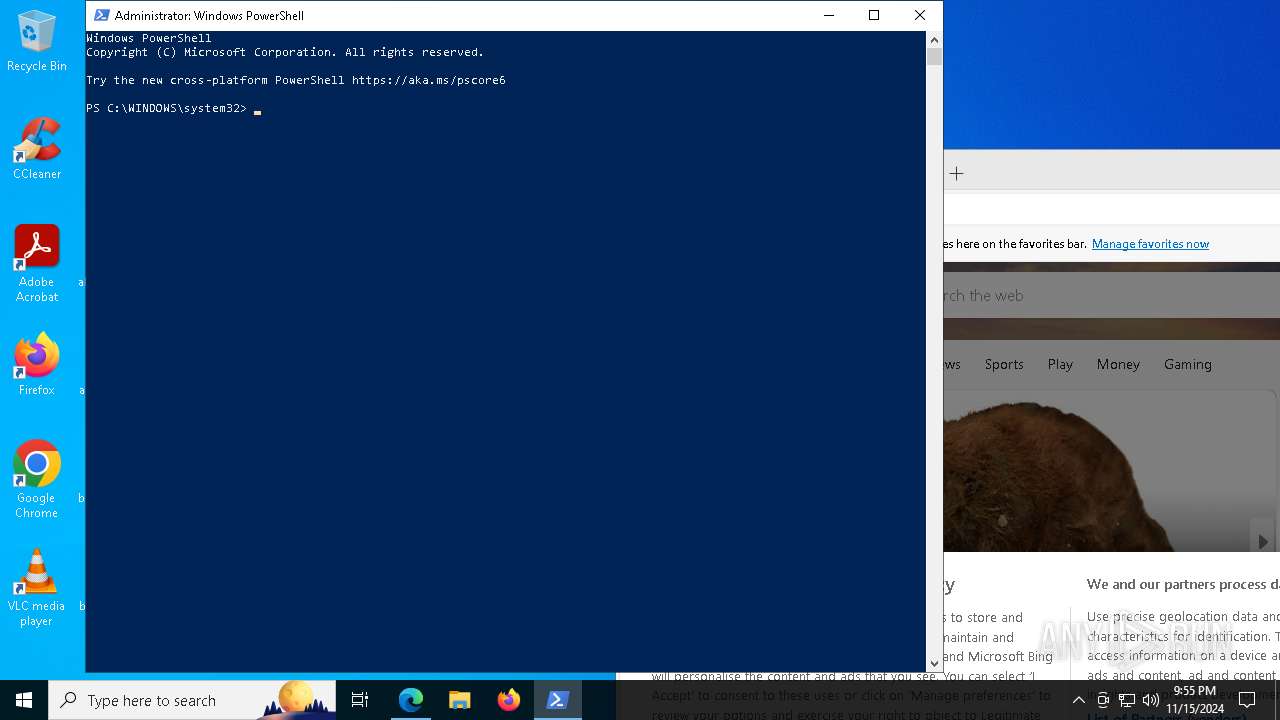The image size is (1280, 720).
Task: Open File Explorer from the taskbar
Action: click(x=460, y=700)
